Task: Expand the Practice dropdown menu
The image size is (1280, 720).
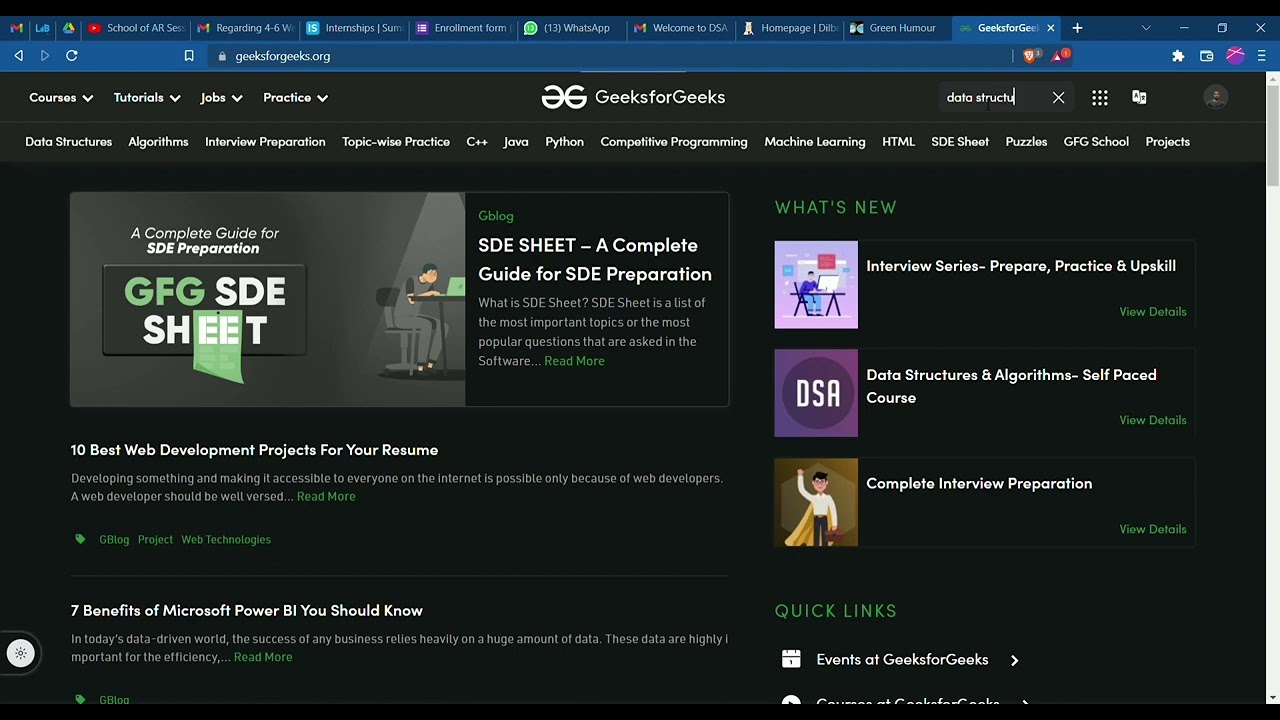Action: coord(295,97)
